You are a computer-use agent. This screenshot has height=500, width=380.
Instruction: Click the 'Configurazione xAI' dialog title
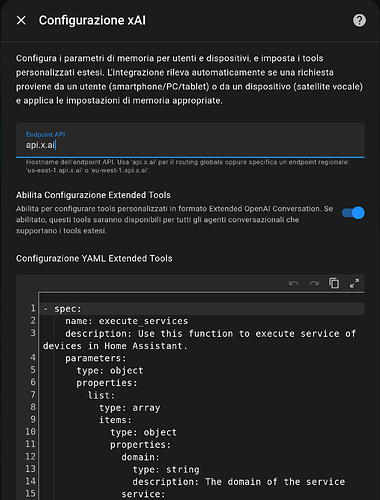[x=92, y=20]
